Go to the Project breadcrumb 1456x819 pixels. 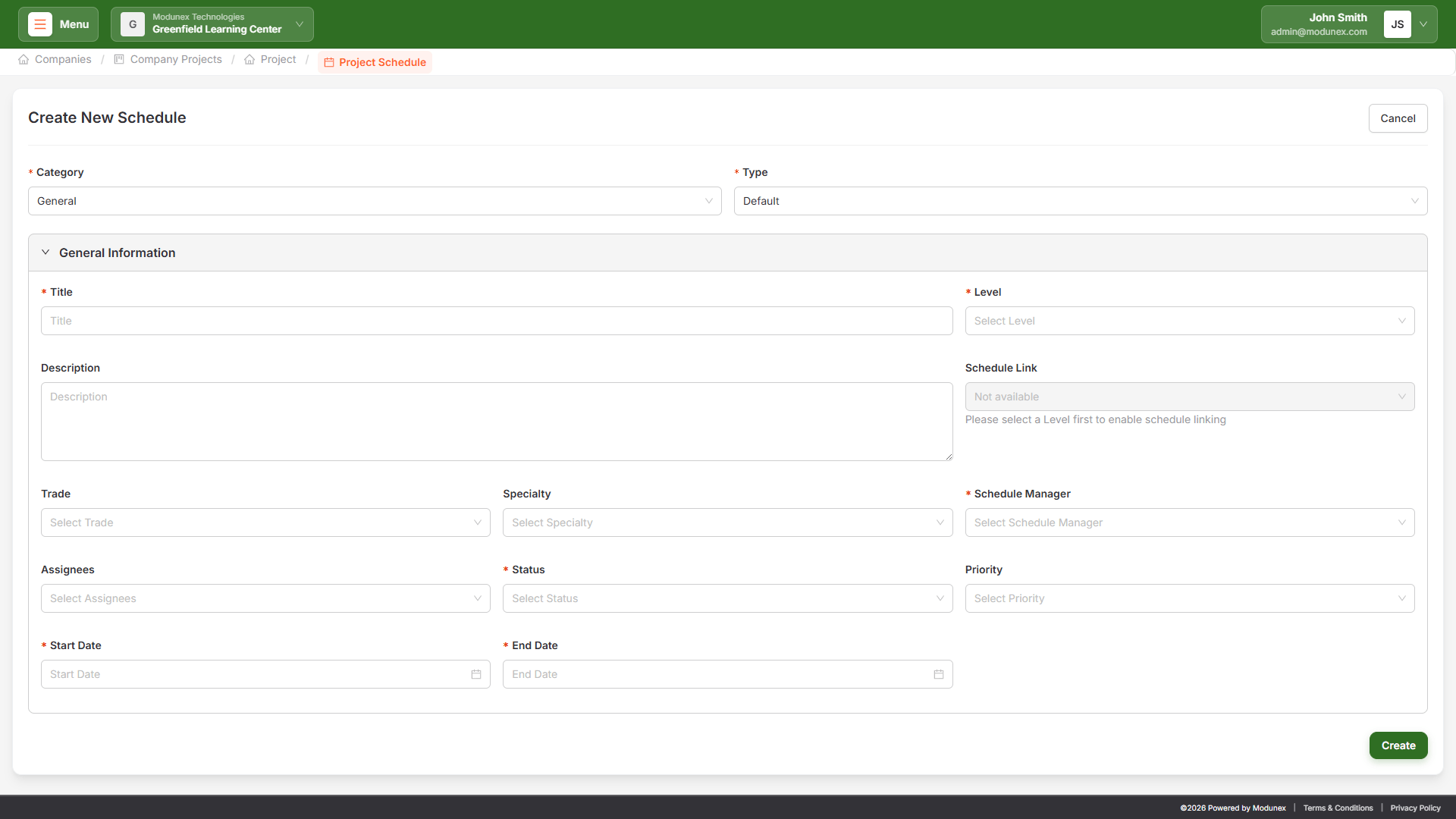(x=278, y=59)
